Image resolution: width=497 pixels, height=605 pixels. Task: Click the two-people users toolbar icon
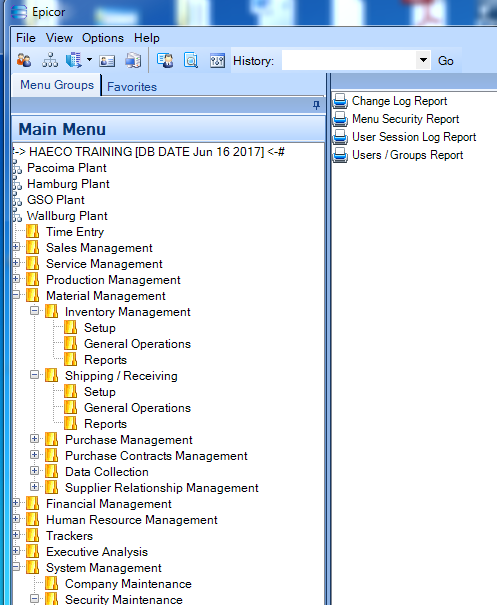[24, 61]
